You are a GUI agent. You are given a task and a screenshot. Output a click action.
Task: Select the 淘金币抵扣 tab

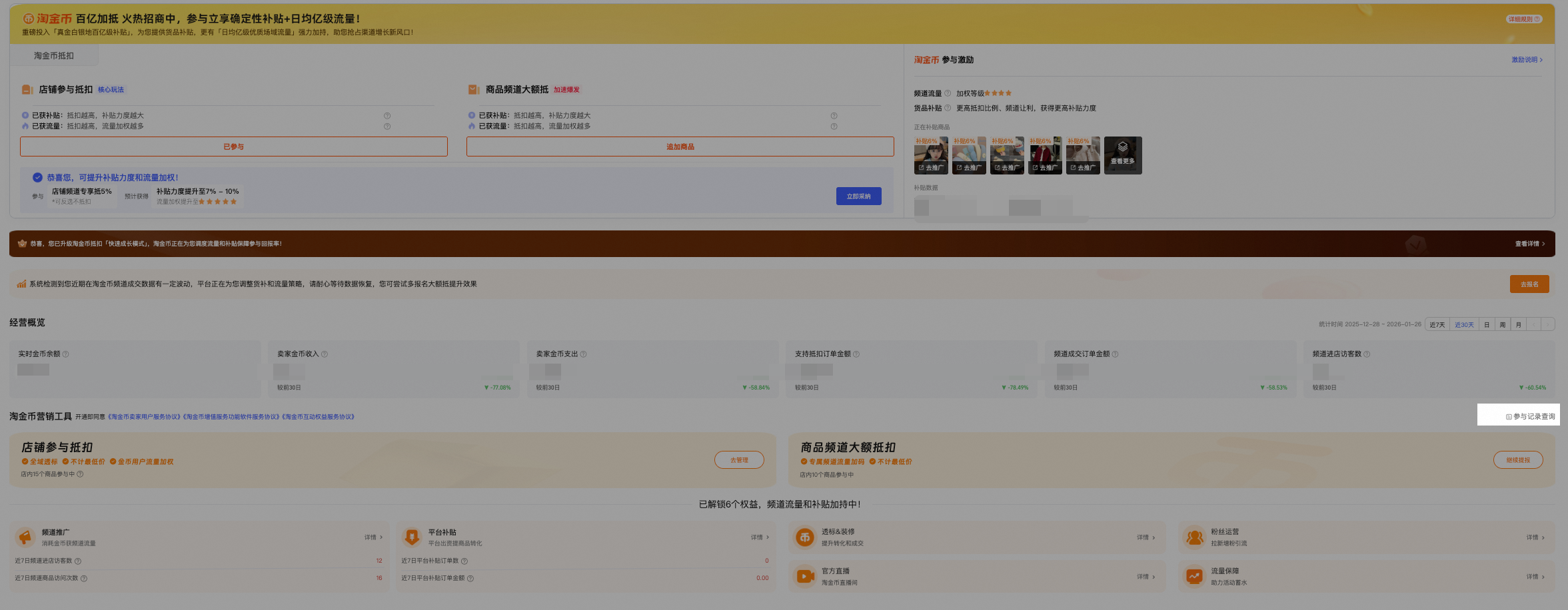pyautogui.click(x=54, y=56)
